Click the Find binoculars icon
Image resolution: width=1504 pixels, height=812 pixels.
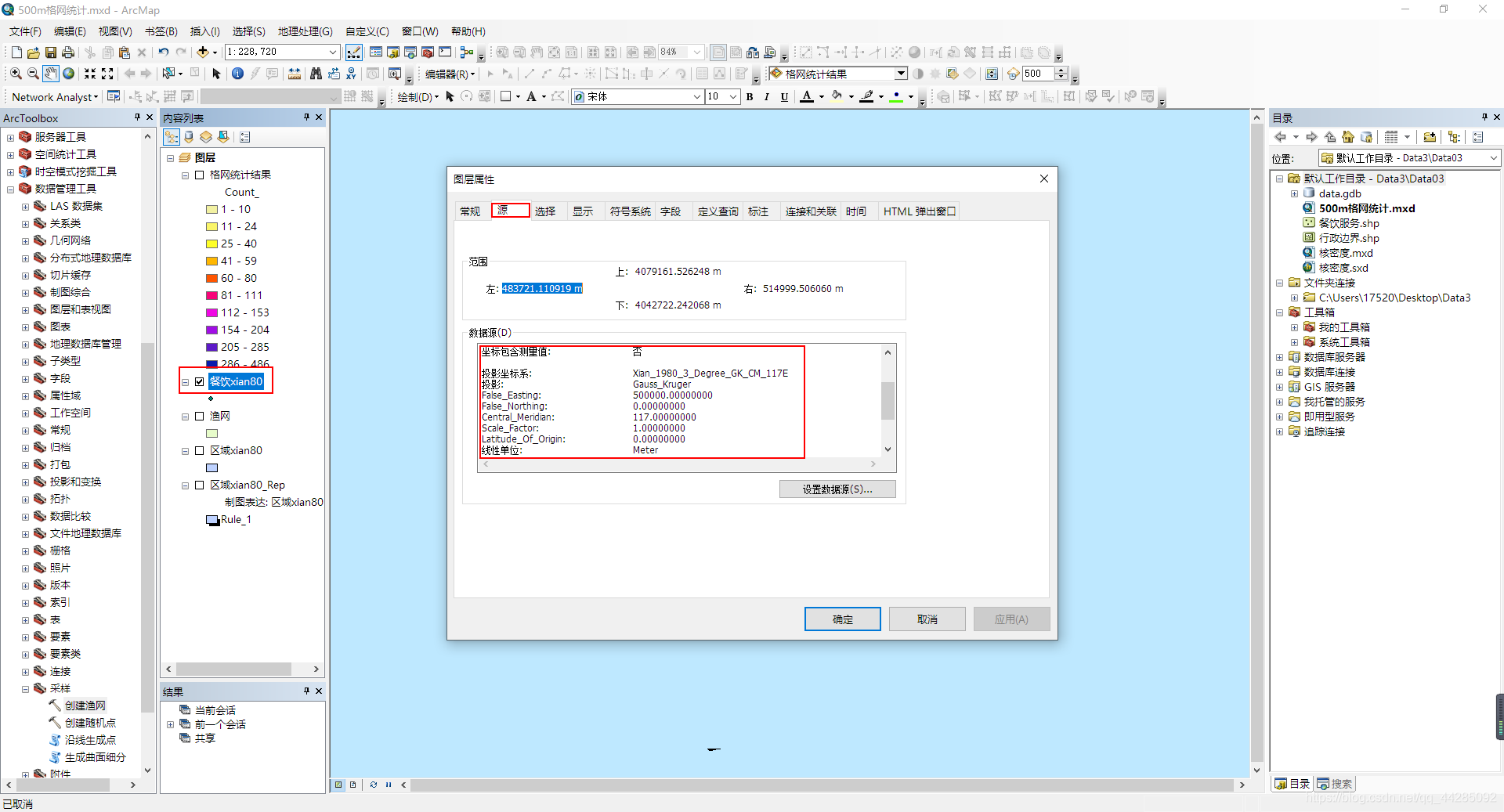coord(316,74)
